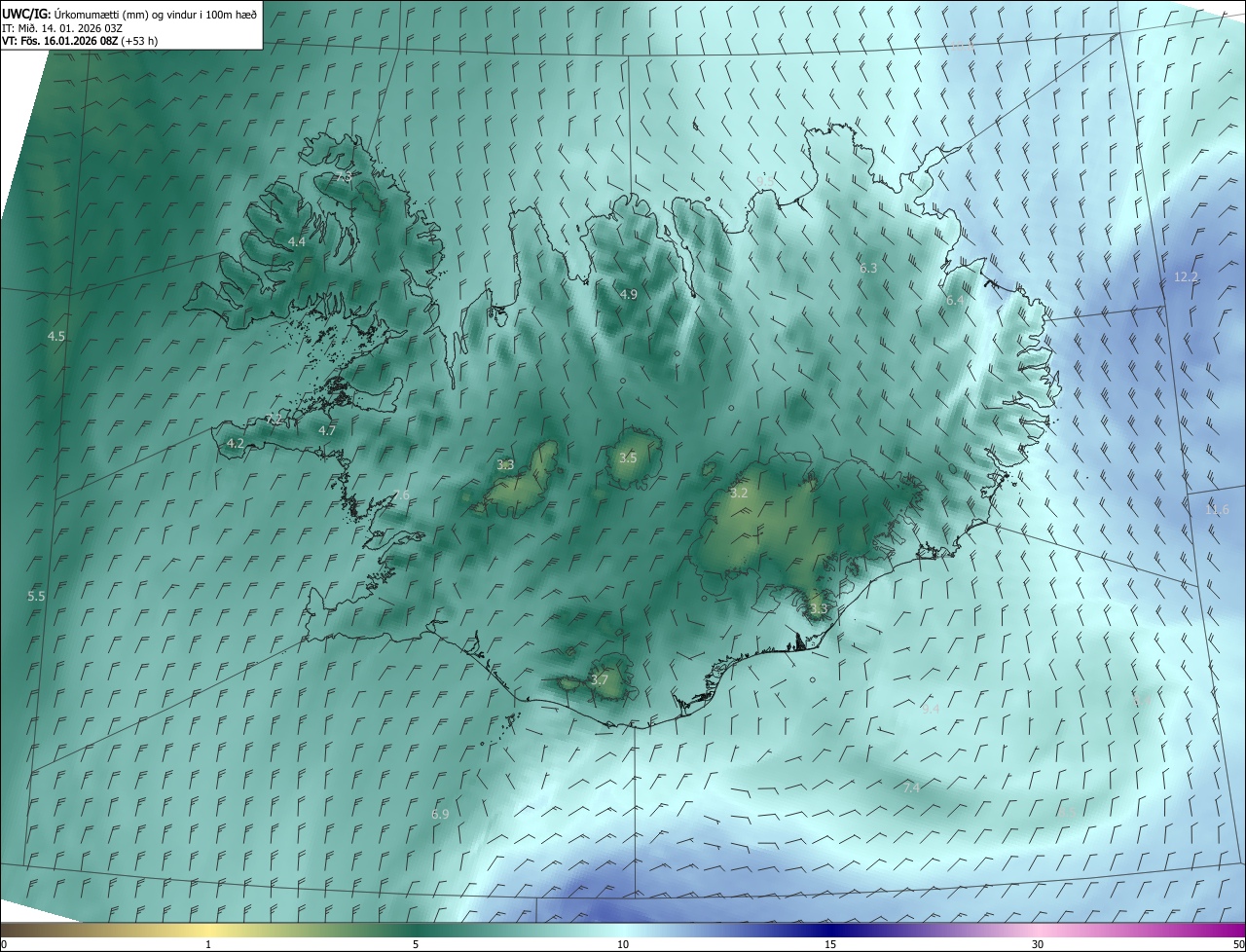
Task: Click the 4.5 value label on the map
Action: (56, 336)
